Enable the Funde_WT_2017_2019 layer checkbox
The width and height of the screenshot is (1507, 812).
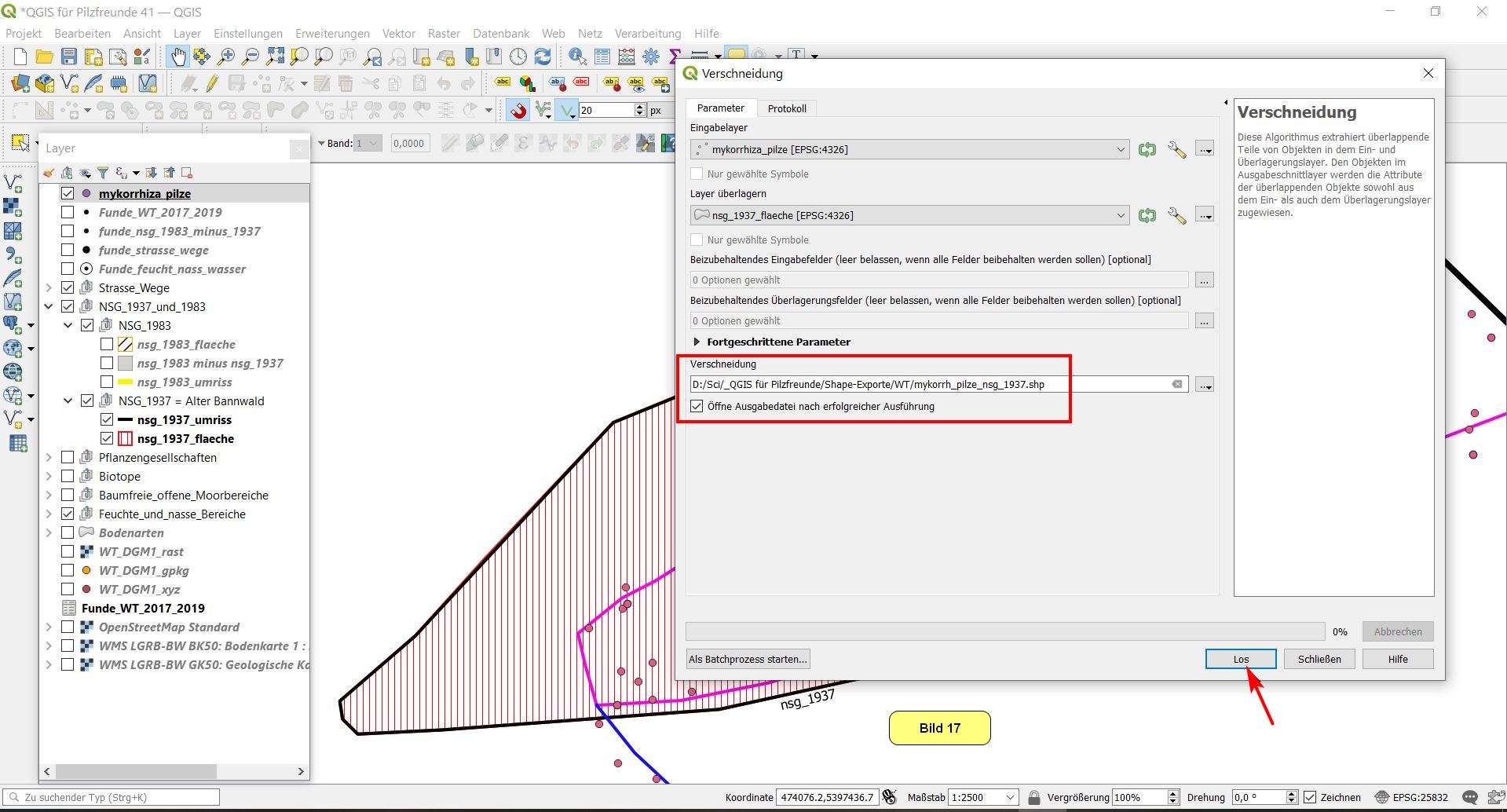click(68, 212)
